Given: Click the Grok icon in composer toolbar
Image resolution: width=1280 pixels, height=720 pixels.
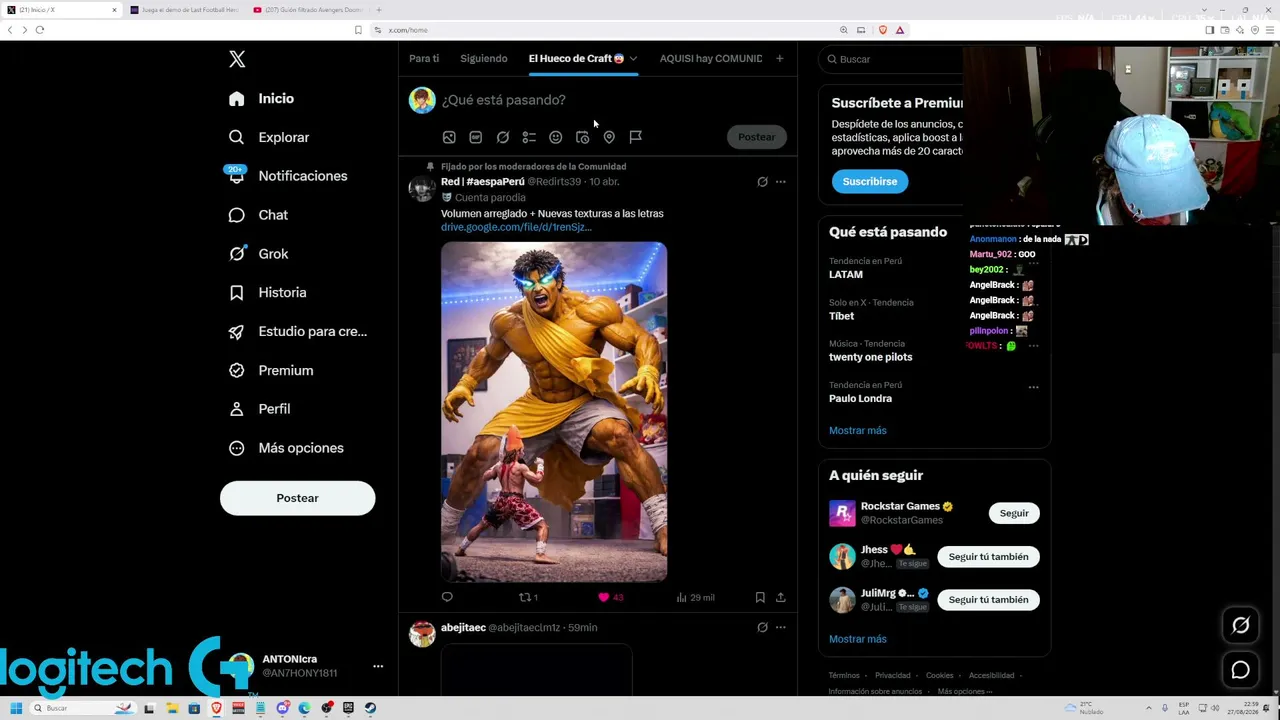Looking at the screenshot, I should (x=503, y=138).
